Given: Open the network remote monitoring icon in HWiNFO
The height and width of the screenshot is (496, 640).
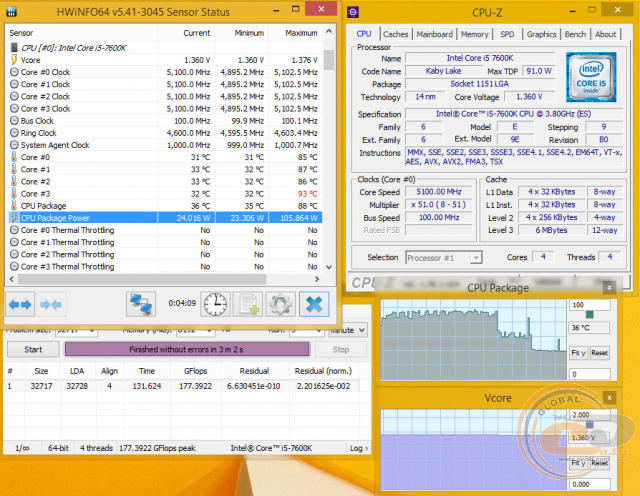Looking at the screenshot, I should pos(141,304).
